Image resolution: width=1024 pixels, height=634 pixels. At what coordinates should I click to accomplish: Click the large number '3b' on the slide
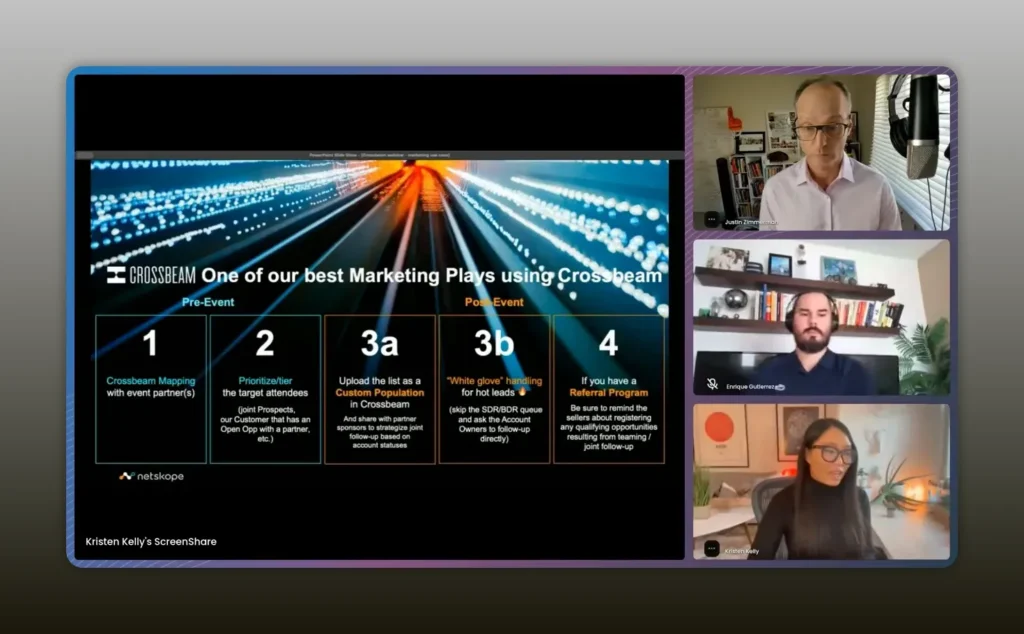click(494, 343)
